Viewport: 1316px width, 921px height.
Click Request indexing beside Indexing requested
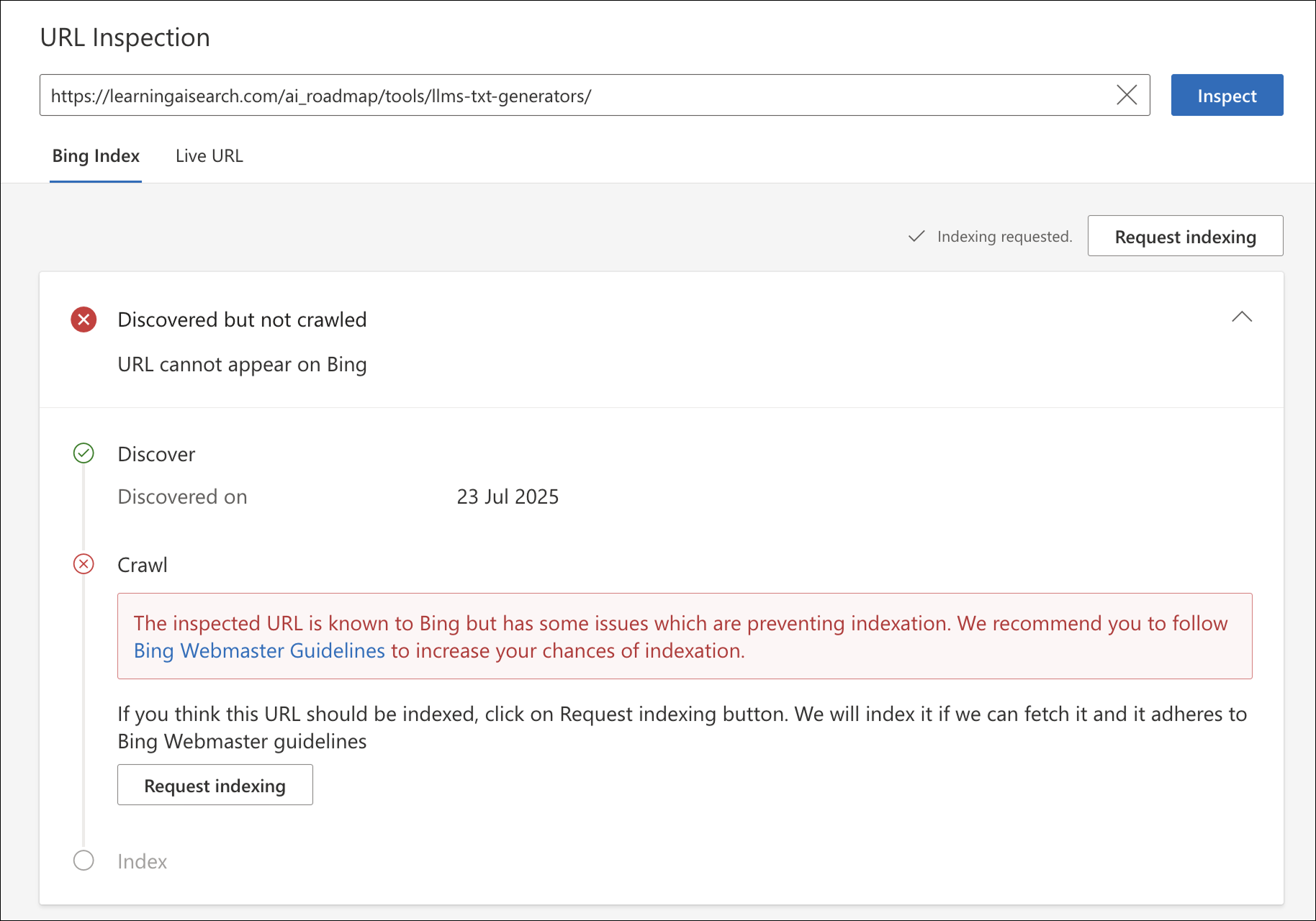pos(1185,236)
